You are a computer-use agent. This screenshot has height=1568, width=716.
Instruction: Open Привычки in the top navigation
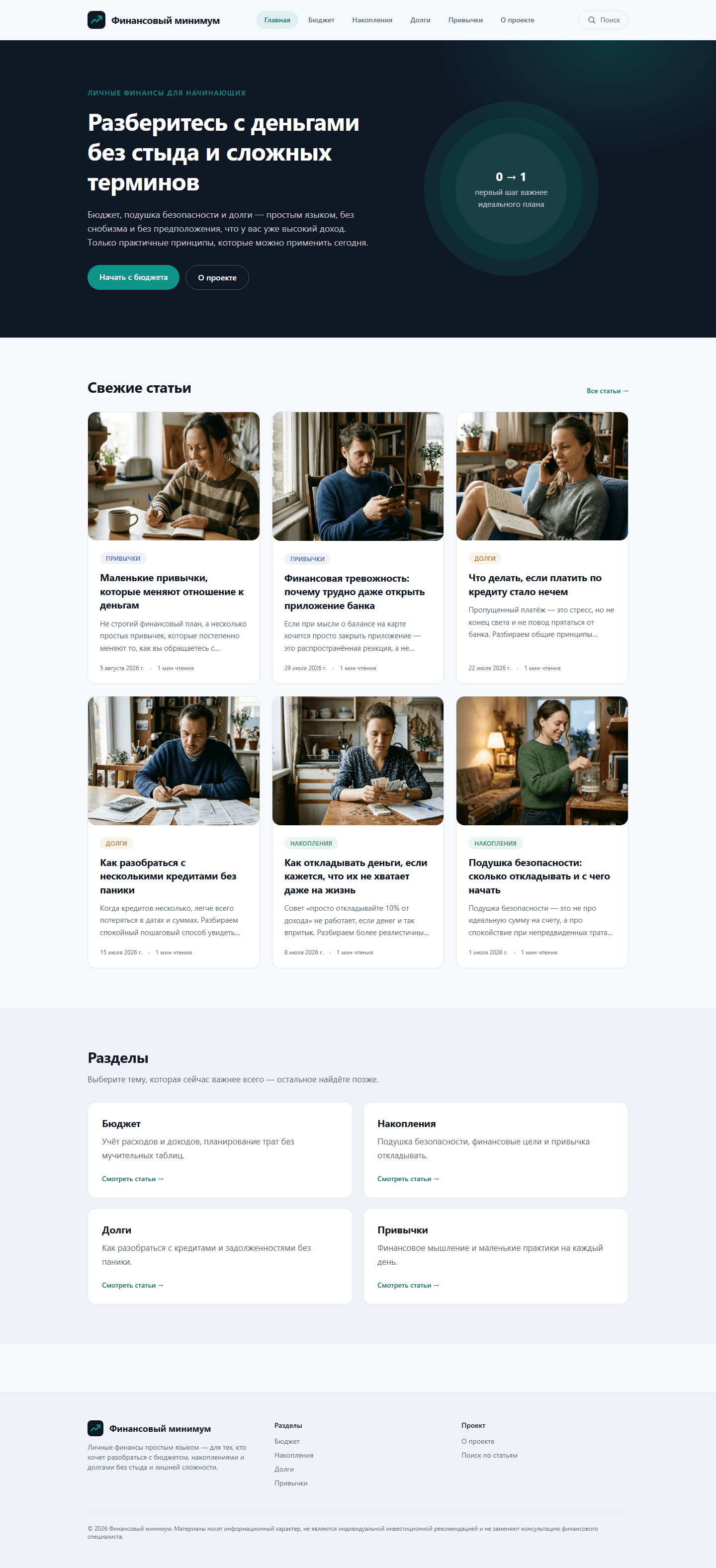465,20
